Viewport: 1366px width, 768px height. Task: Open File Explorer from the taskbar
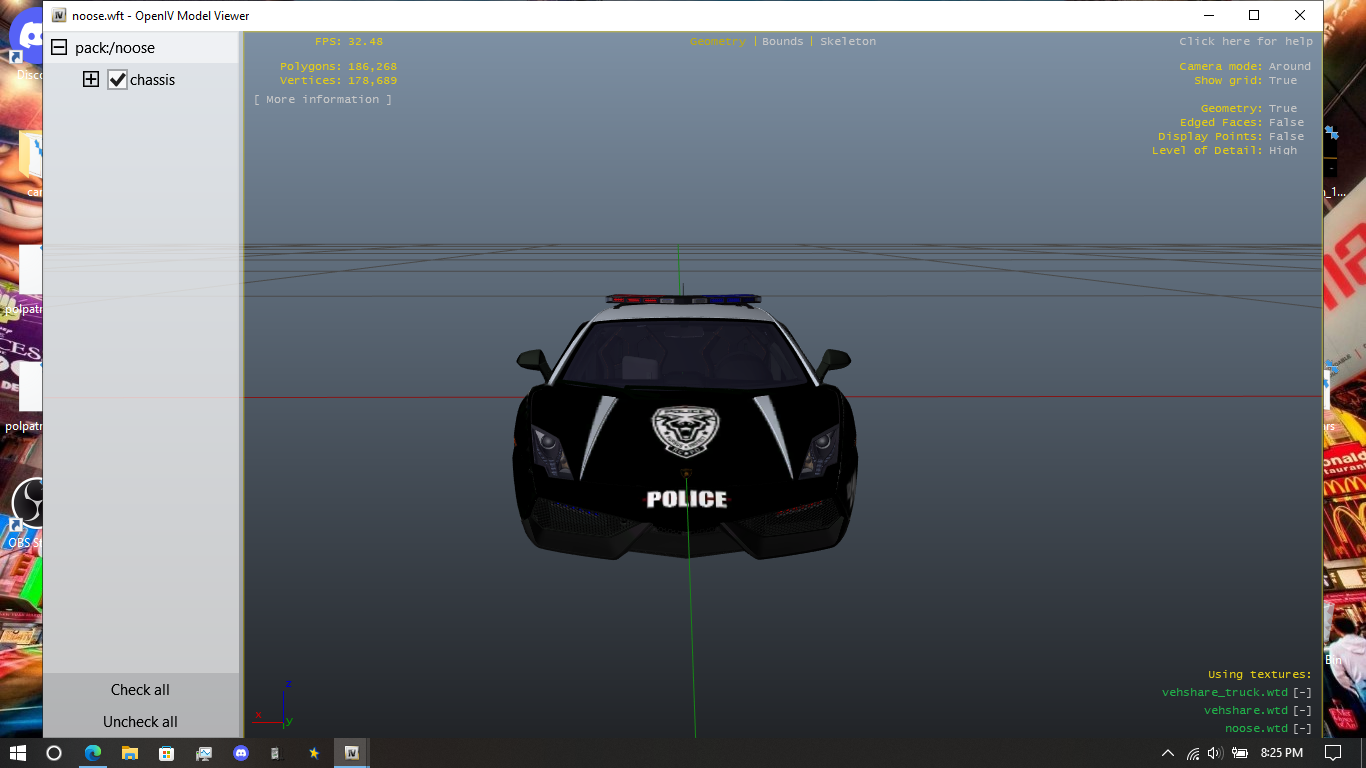(130, 753)
